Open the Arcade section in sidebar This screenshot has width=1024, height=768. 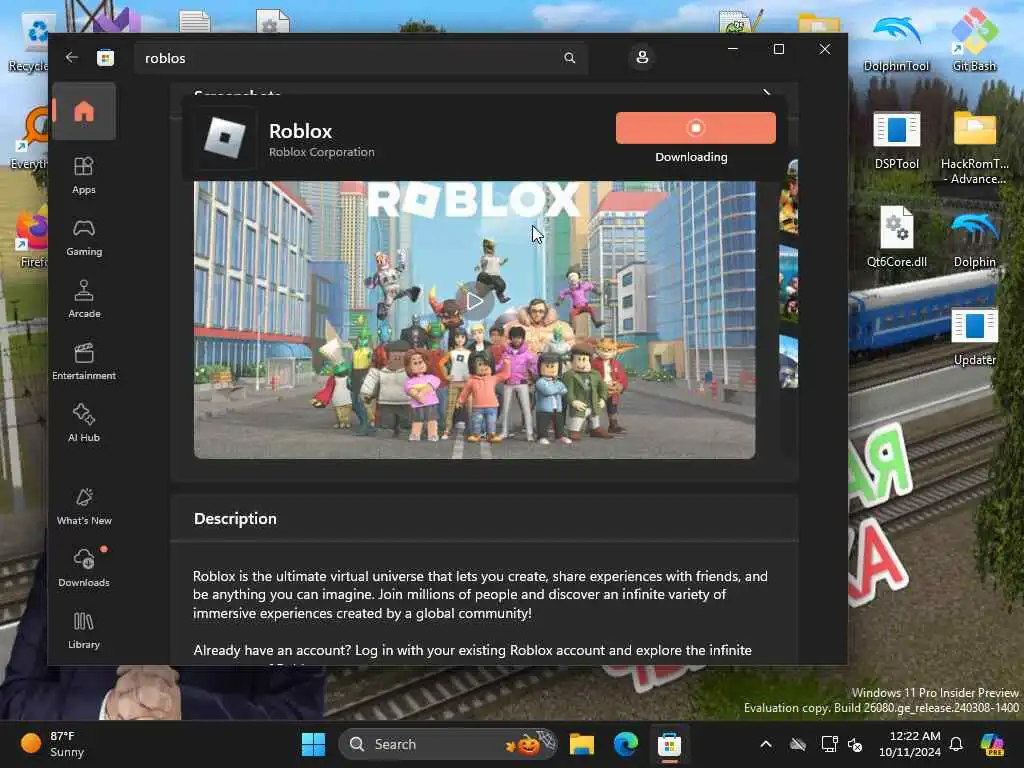pos(84,300)
